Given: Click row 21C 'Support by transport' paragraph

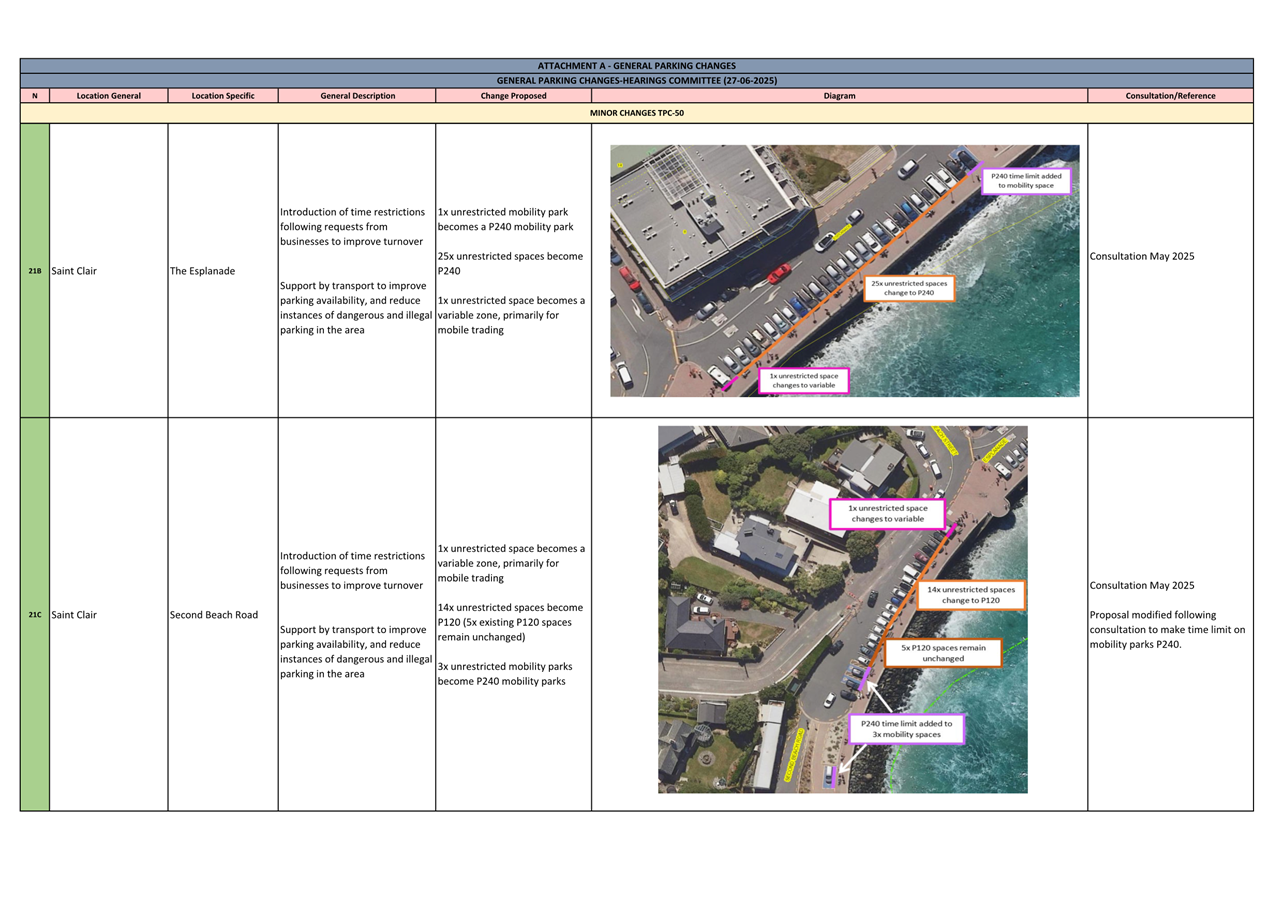Looking at the screenshot, I should [x=356, y=652].
